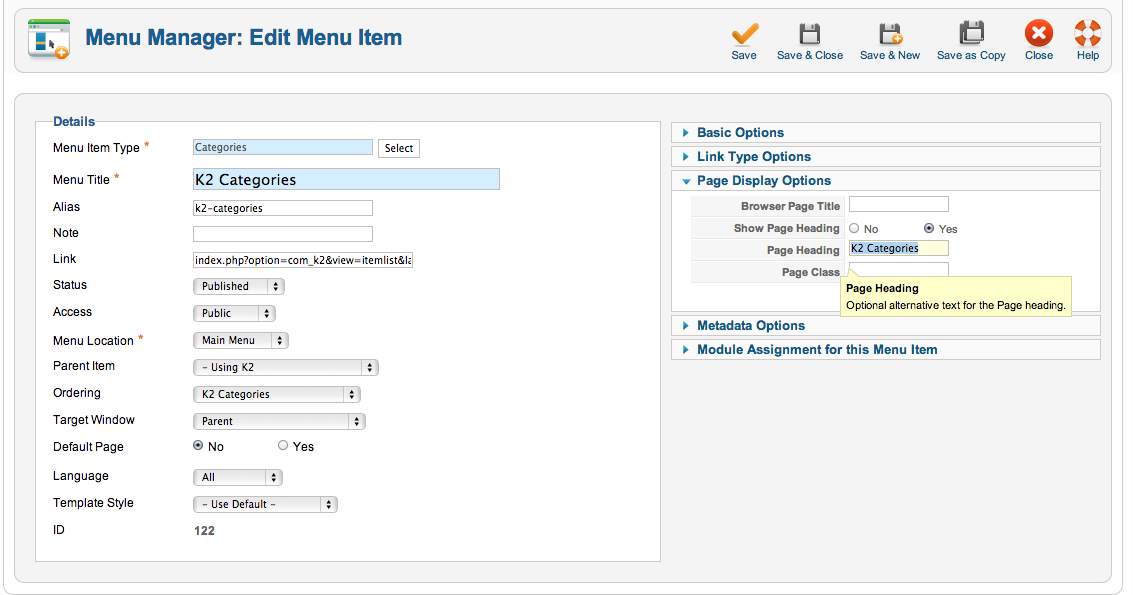The height and width of the screenshot is (595, 1133).
Task: Click the Save checkmark icon
Action: (744, 34)
